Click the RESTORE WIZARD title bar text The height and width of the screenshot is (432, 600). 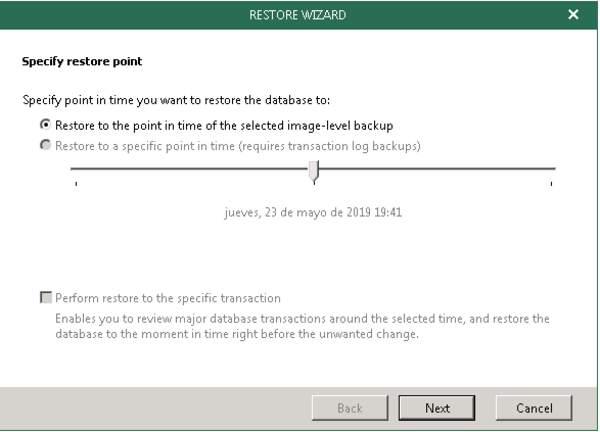299,15
